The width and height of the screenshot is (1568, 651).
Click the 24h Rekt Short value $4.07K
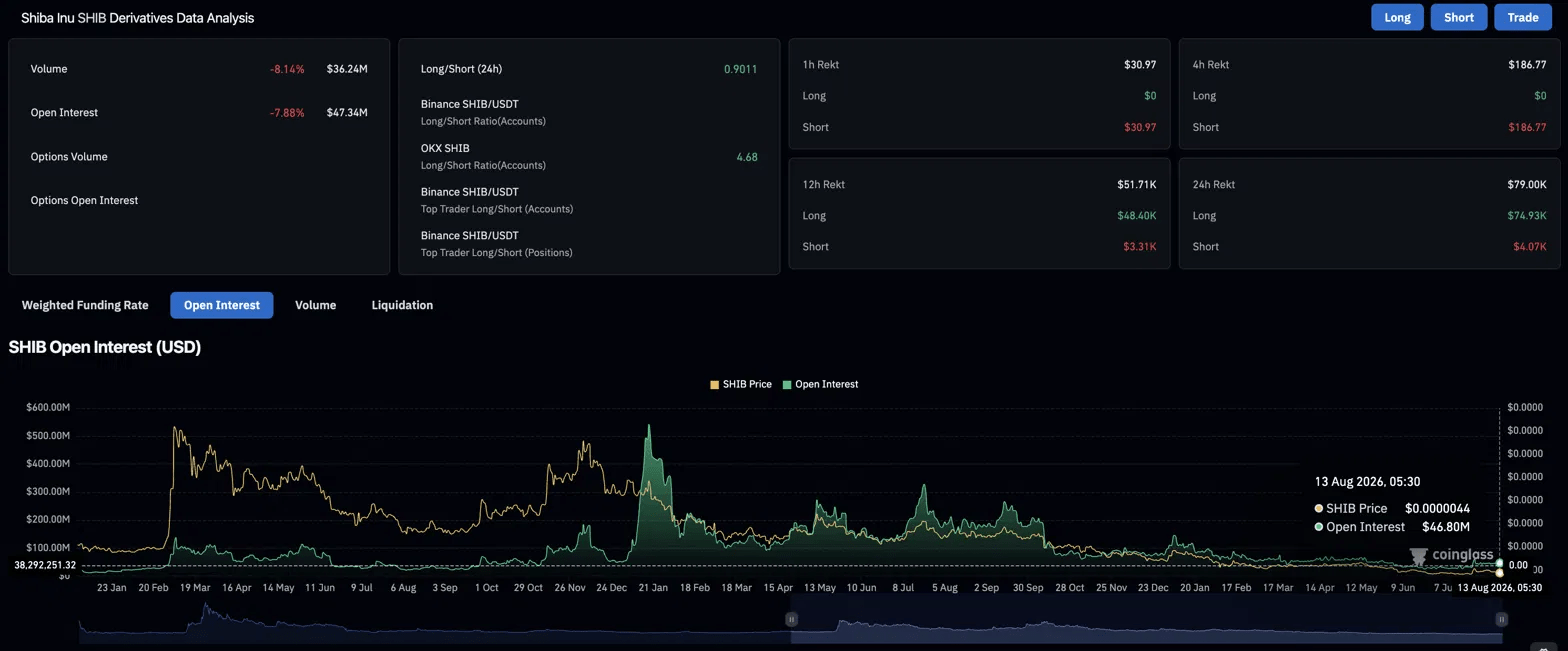[1529, 247]
